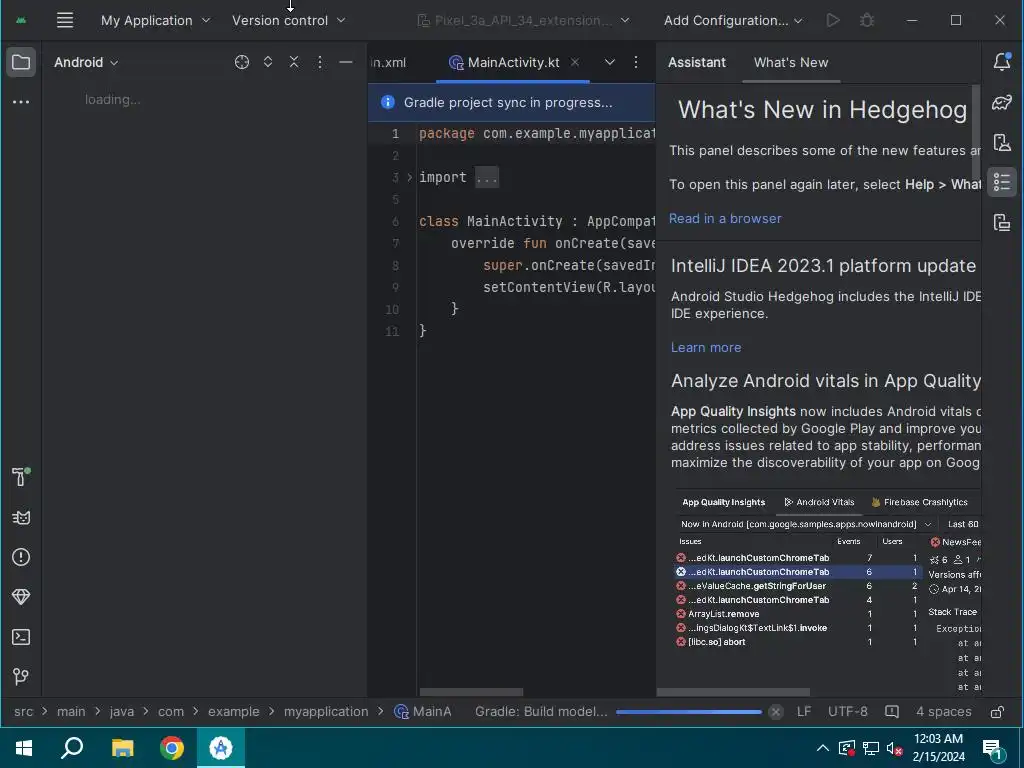The width and height of the screenshot is (1024, 768).
Task: Click the status bar column-mode icon
Action: pyautogui.click(x=891, y=712)
